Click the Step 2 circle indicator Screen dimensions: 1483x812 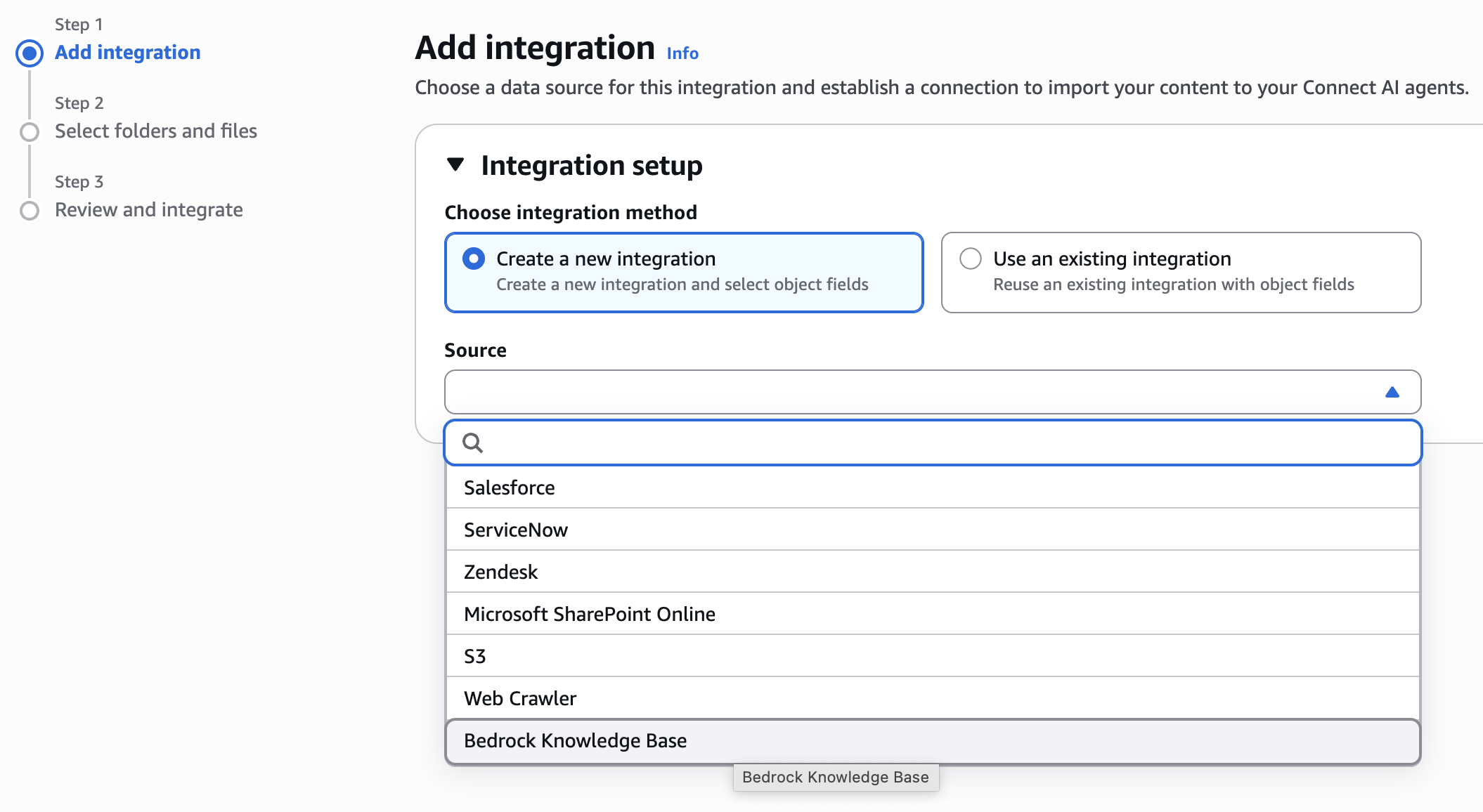pyautogui.click(x=30, y=131)
